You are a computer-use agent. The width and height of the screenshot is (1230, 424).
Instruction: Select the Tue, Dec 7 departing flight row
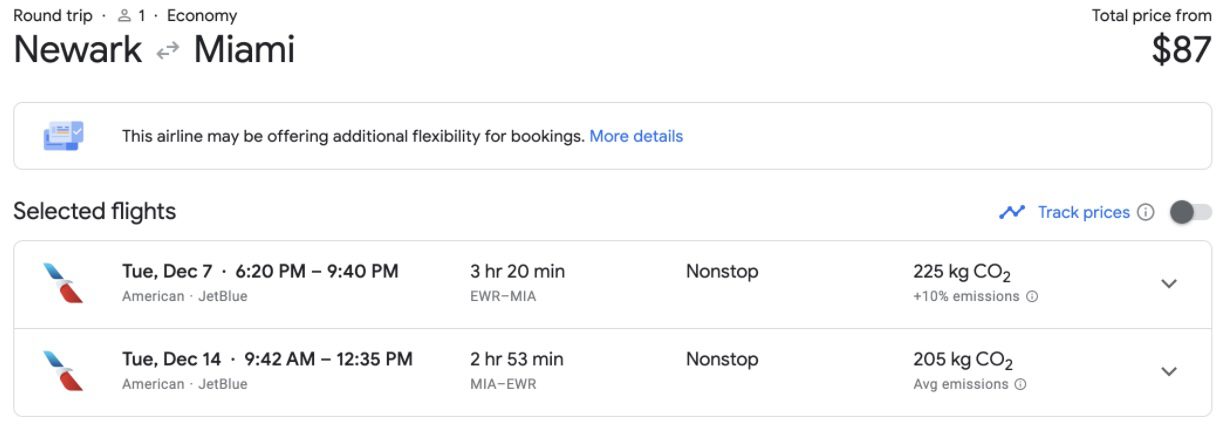point(613,284)
